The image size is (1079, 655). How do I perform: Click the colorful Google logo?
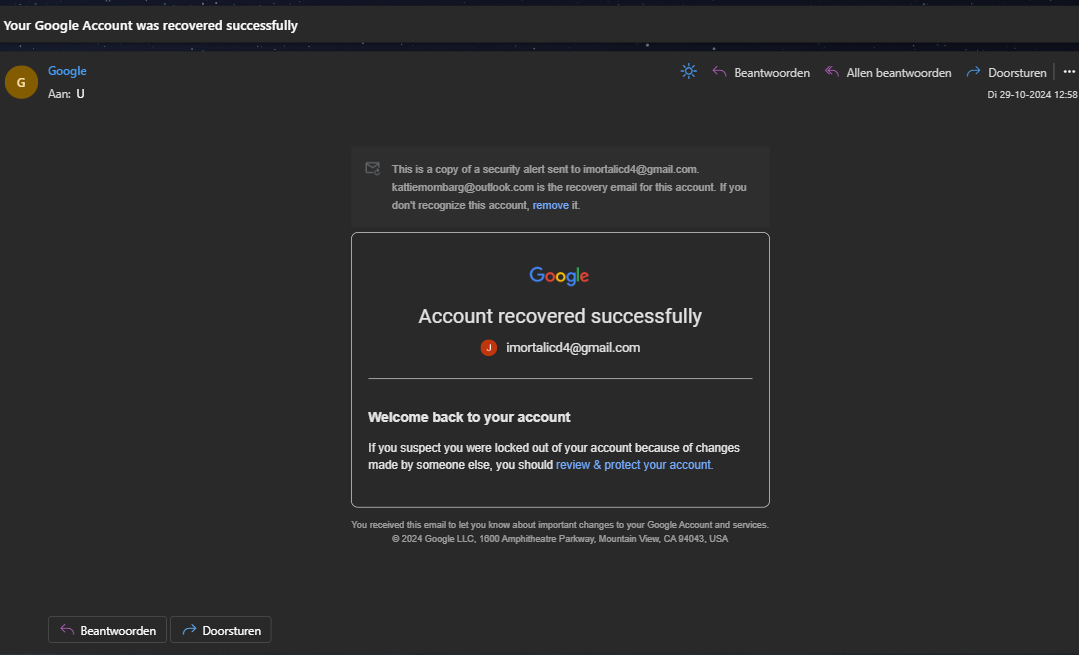click(559, 276)
